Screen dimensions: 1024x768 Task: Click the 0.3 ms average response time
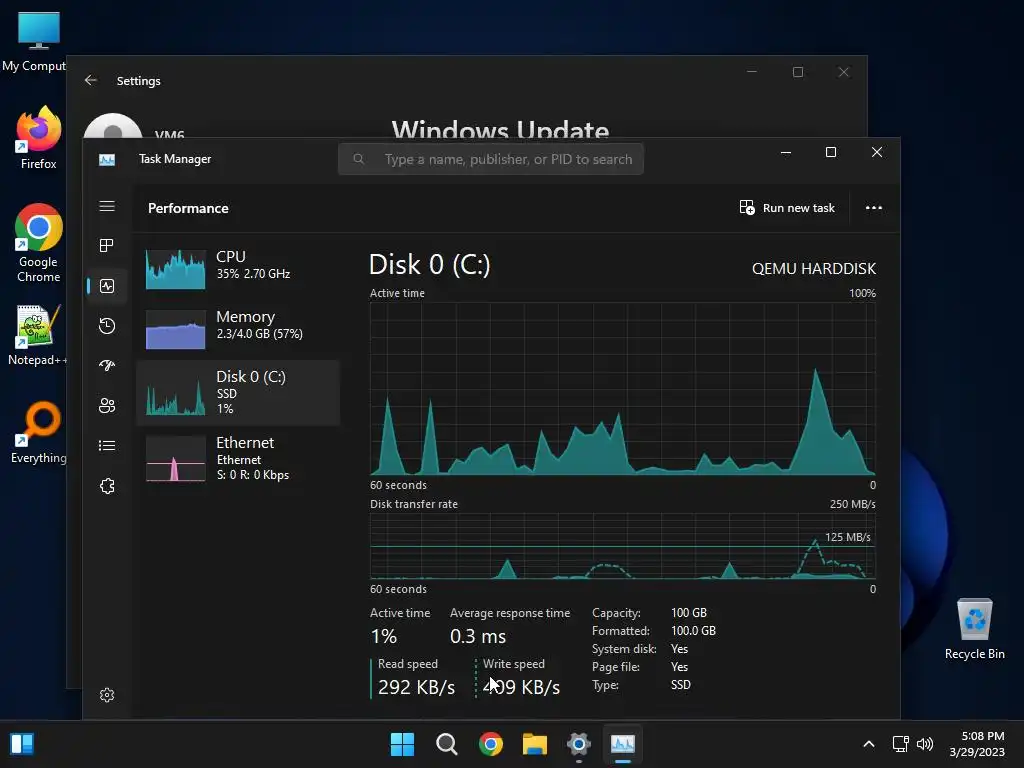point(478,636)
